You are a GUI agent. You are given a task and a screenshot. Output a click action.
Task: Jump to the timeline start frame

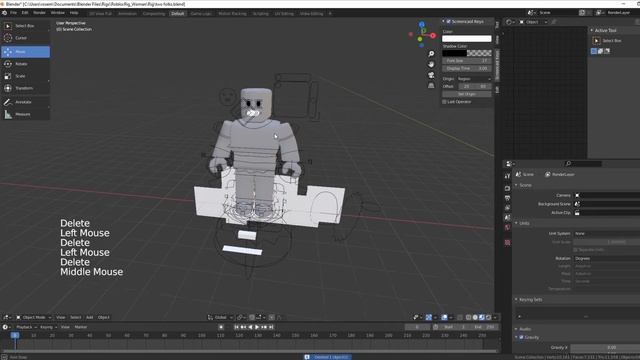pyautogui.click(x=236, y=327)
